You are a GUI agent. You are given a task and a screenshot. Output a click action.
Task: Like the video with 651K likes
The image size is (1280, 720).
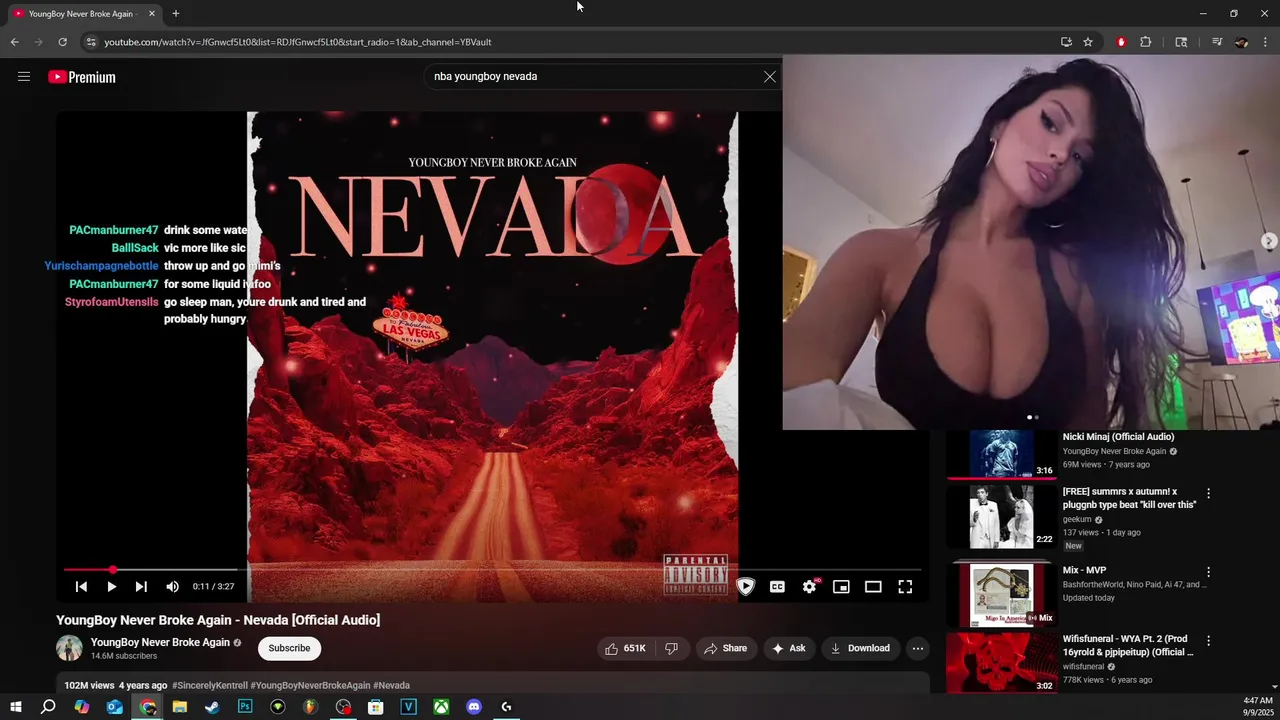point(626,648)
